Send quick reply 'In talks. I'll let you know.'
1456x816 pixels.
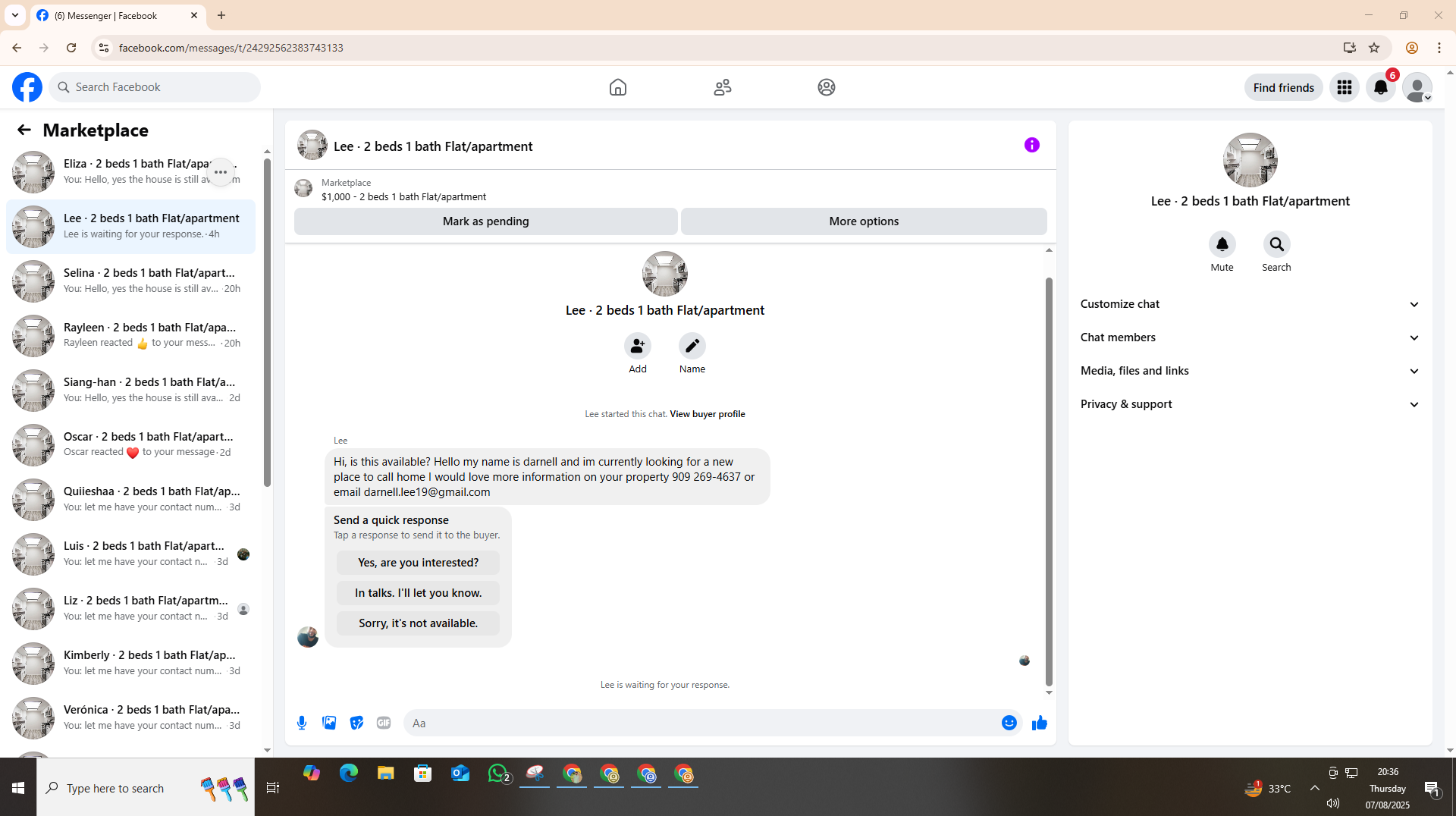419,593
